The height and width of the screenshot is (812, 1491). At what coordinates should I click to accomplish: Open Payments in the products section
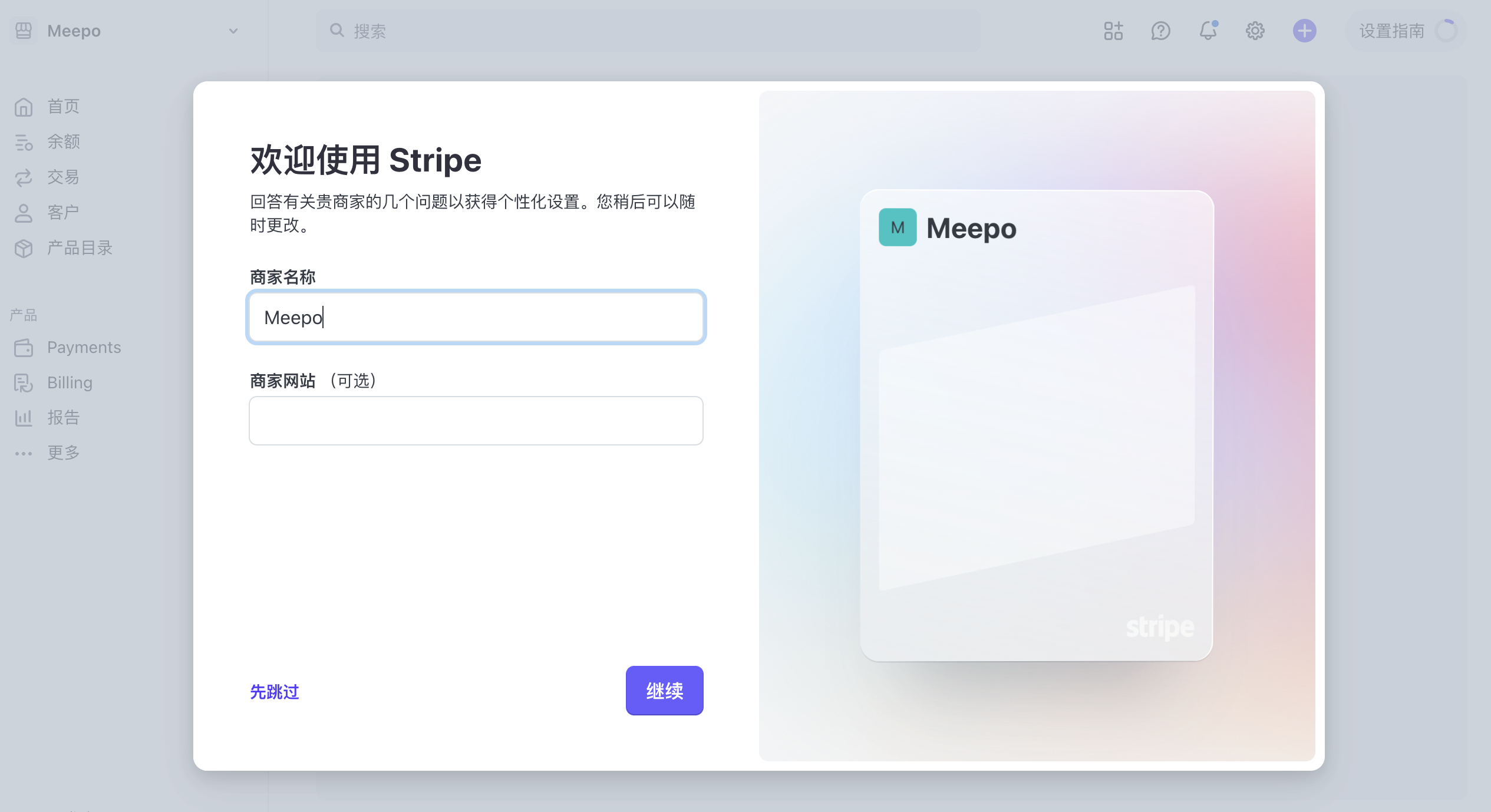pyautogui.click(x=84, y=348)
